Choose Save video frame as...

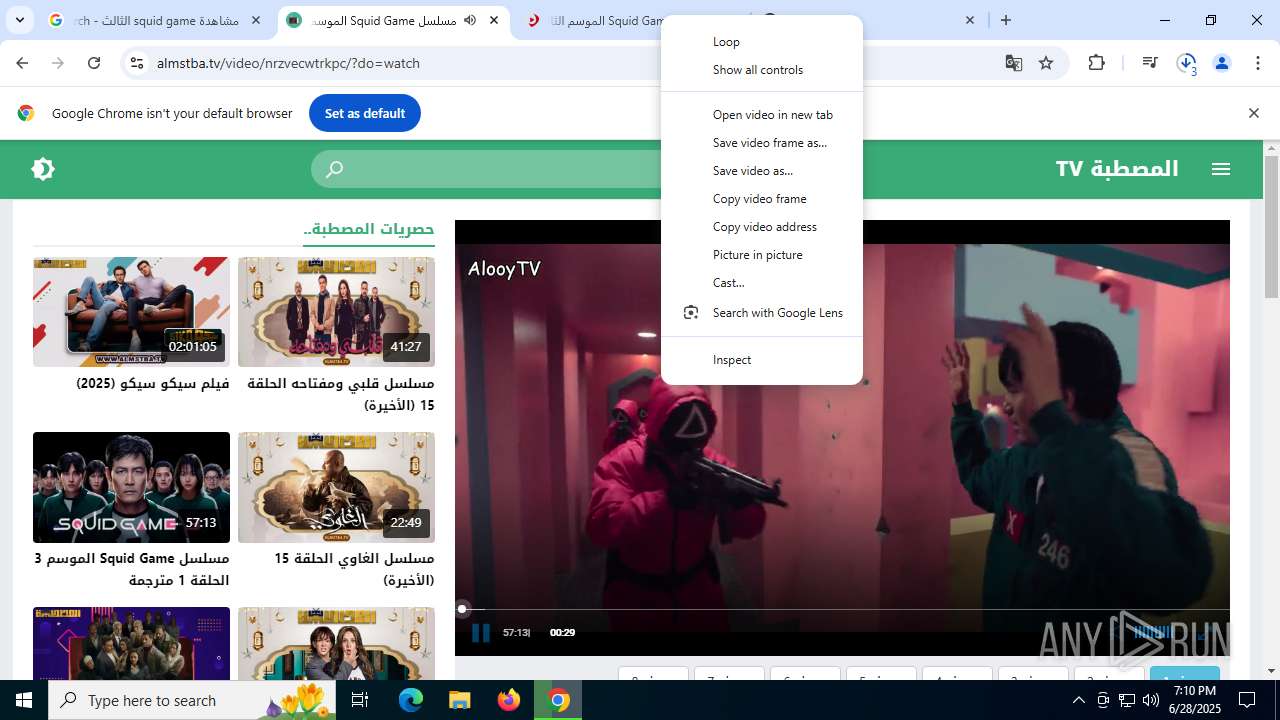point(762,143)
